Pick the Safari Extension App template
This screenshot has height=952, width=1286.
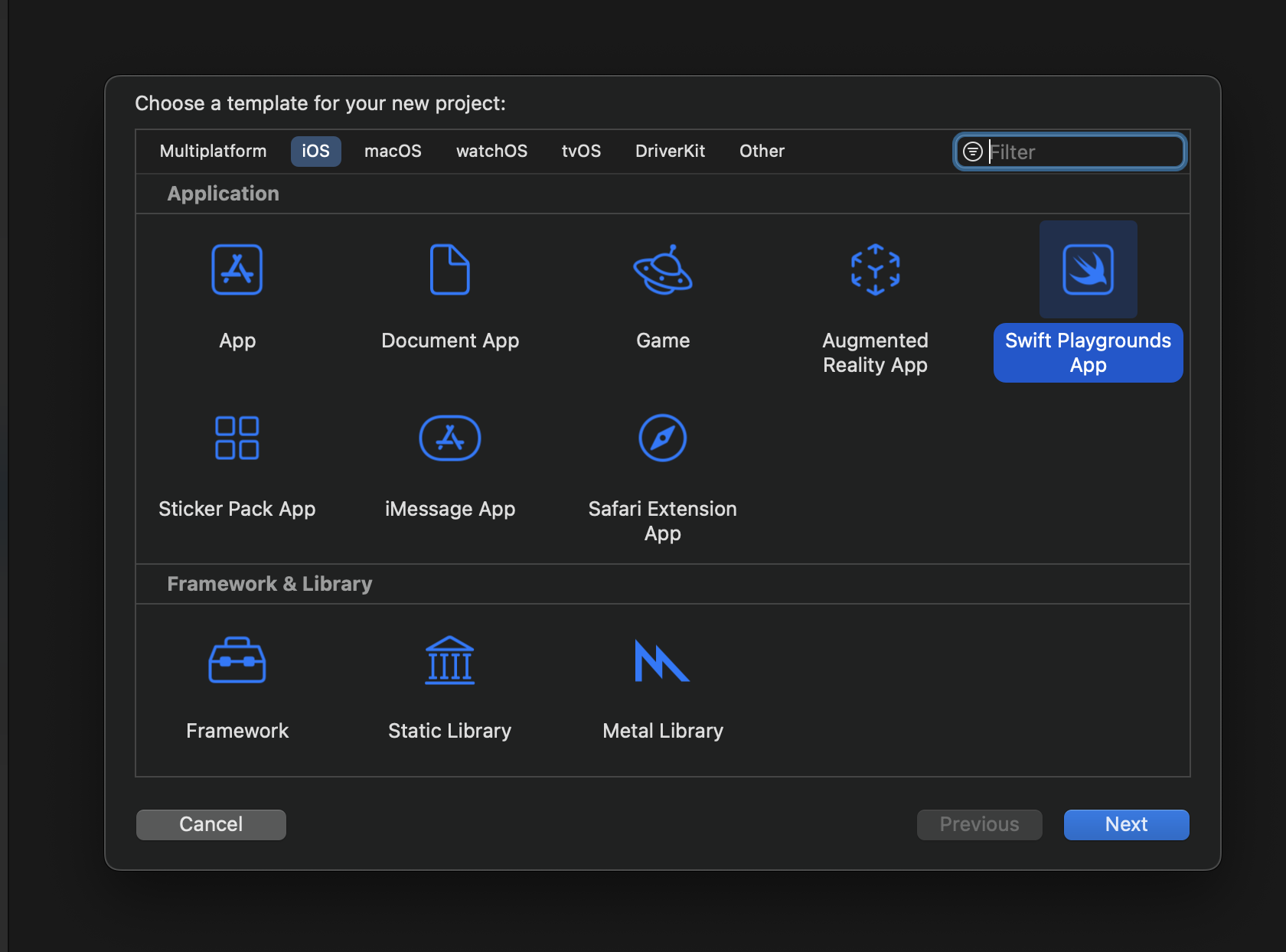click(662, 439)
